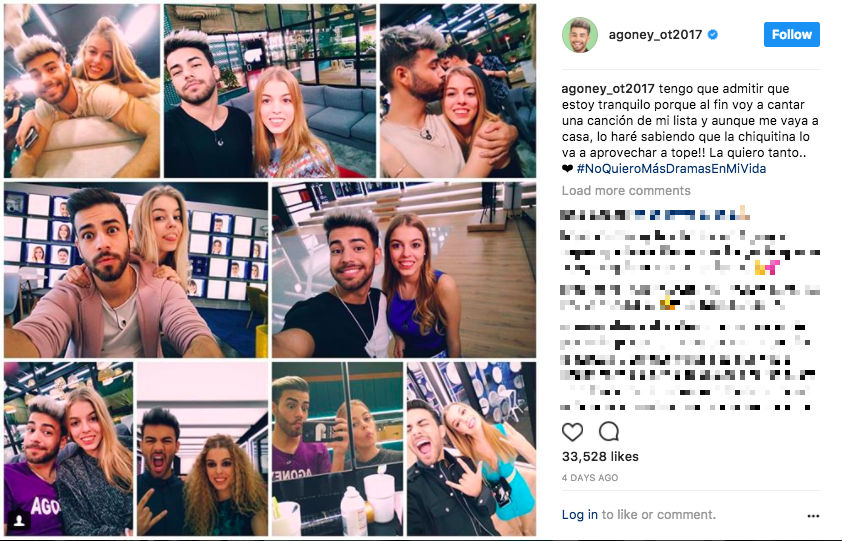Image resolution: width=842 pixels, height=541 pixels.
Task: Click the heart like icon
Action: pos(572,431)
